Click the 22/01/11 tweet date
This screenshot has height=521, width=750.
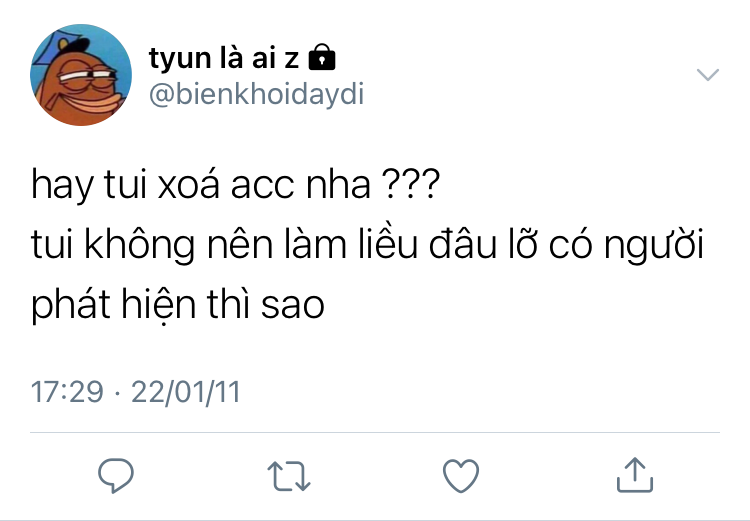pyautogui.click(x=186, y=392)
